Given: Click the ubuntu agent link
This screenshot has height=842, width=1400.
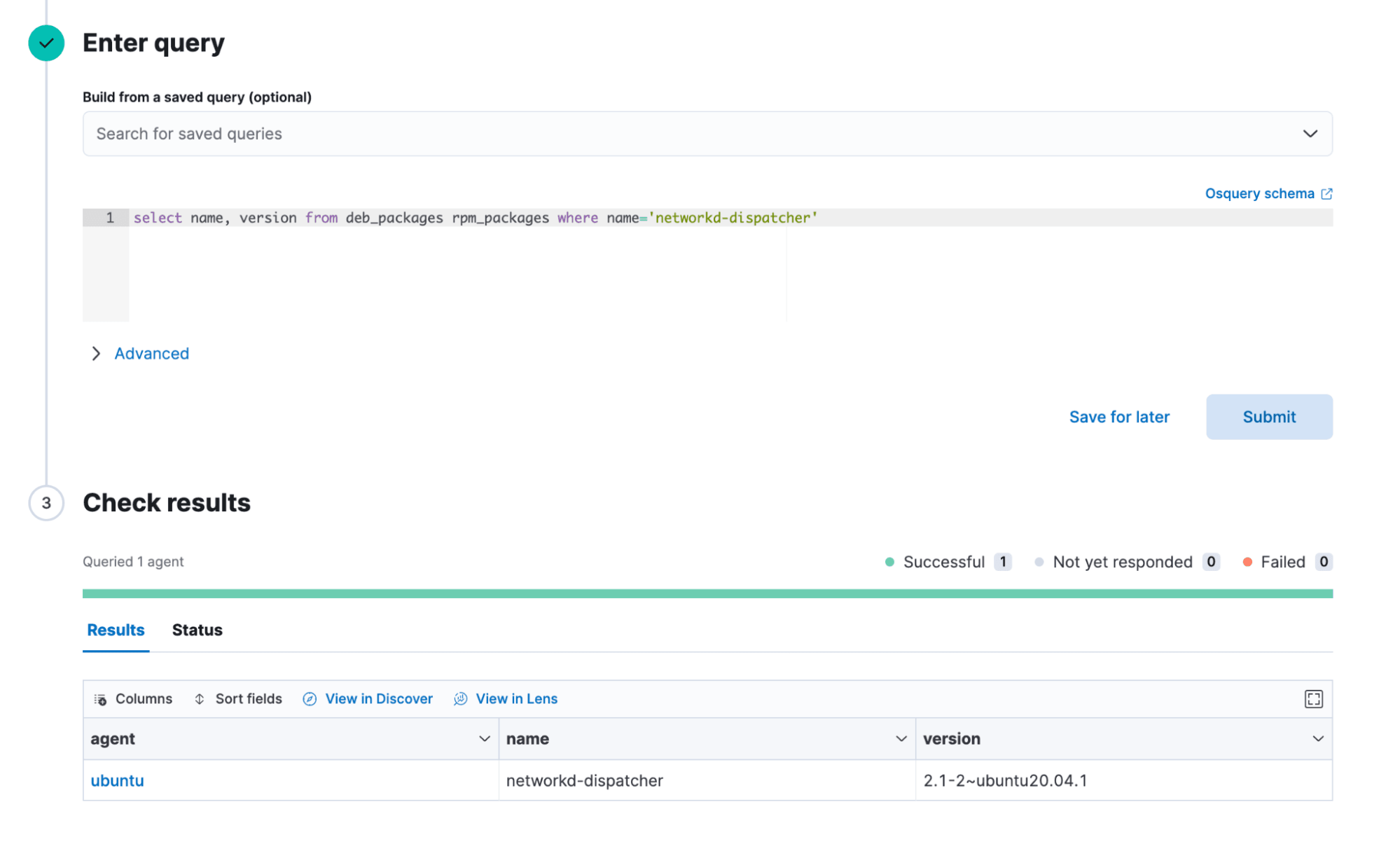Looking at the screenshot, I should [117, 780].
